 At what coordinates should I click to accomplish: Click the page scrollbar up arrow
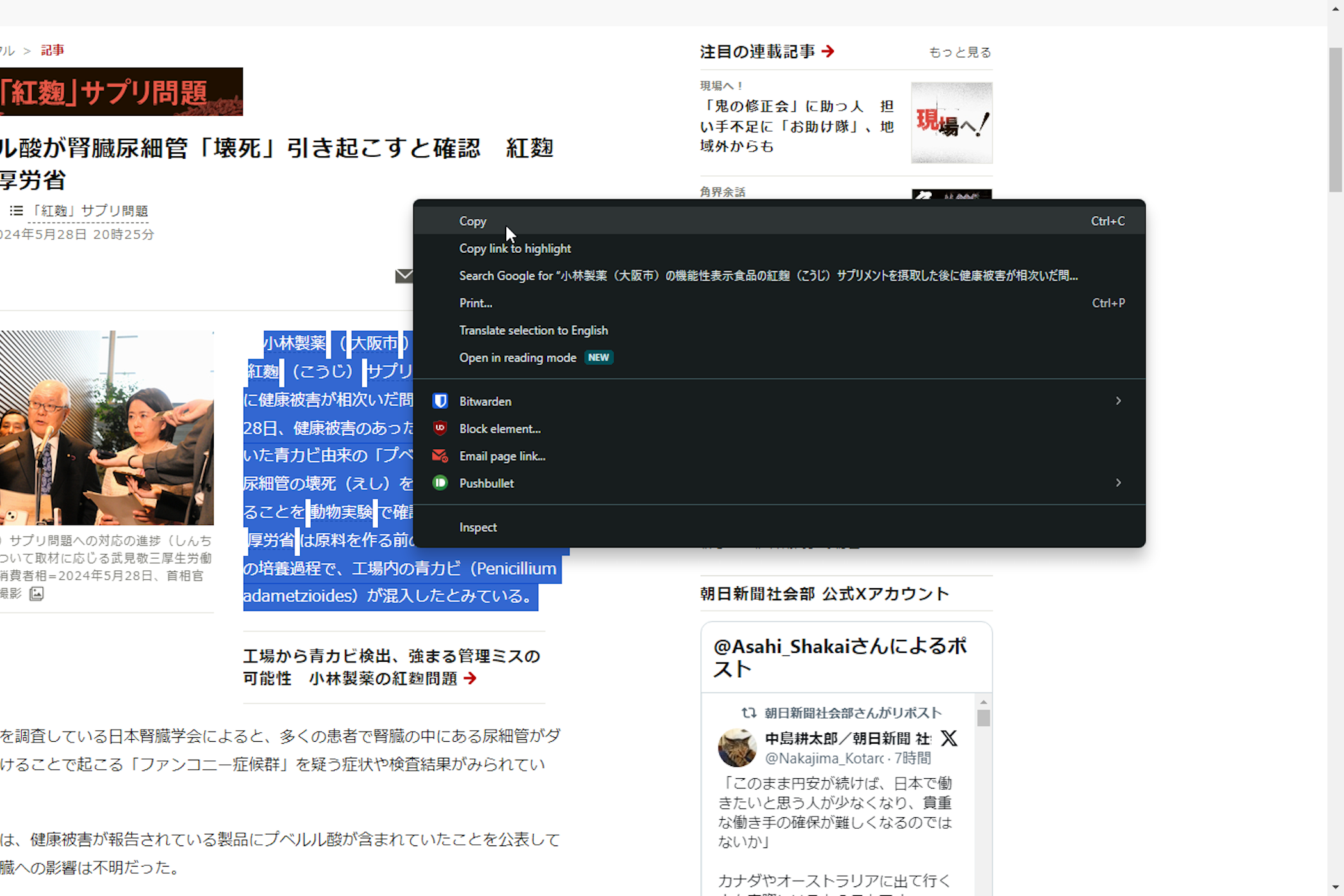coord(1335,8)
